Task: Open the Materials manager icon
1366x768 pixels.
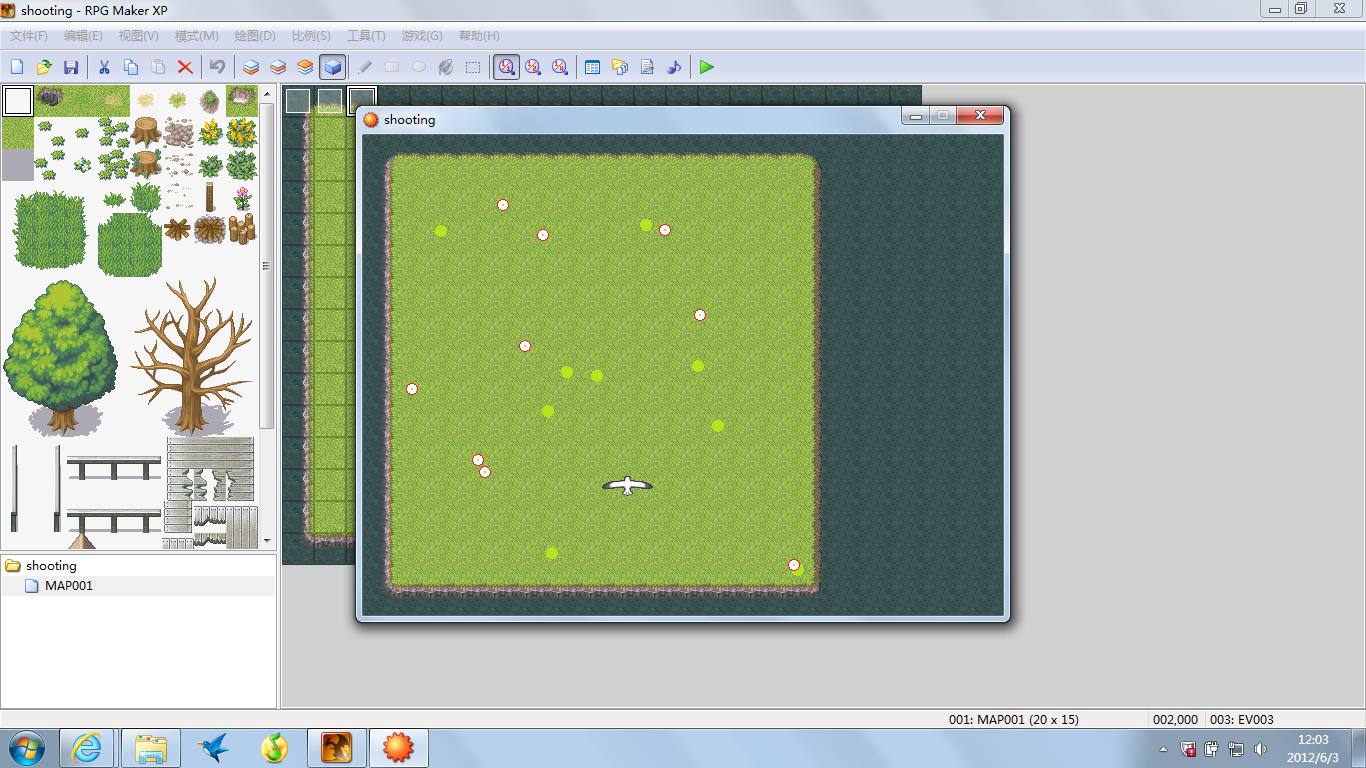Action: [620, 67]
